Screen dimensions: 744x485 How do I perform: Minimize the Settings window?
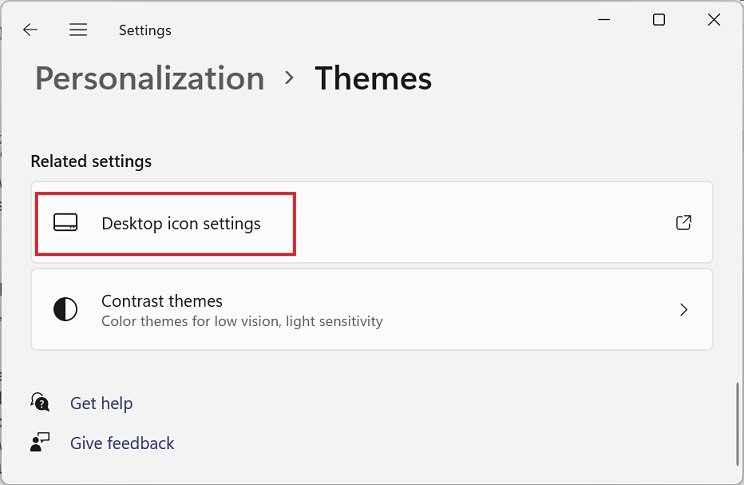[x=604, y=20]
